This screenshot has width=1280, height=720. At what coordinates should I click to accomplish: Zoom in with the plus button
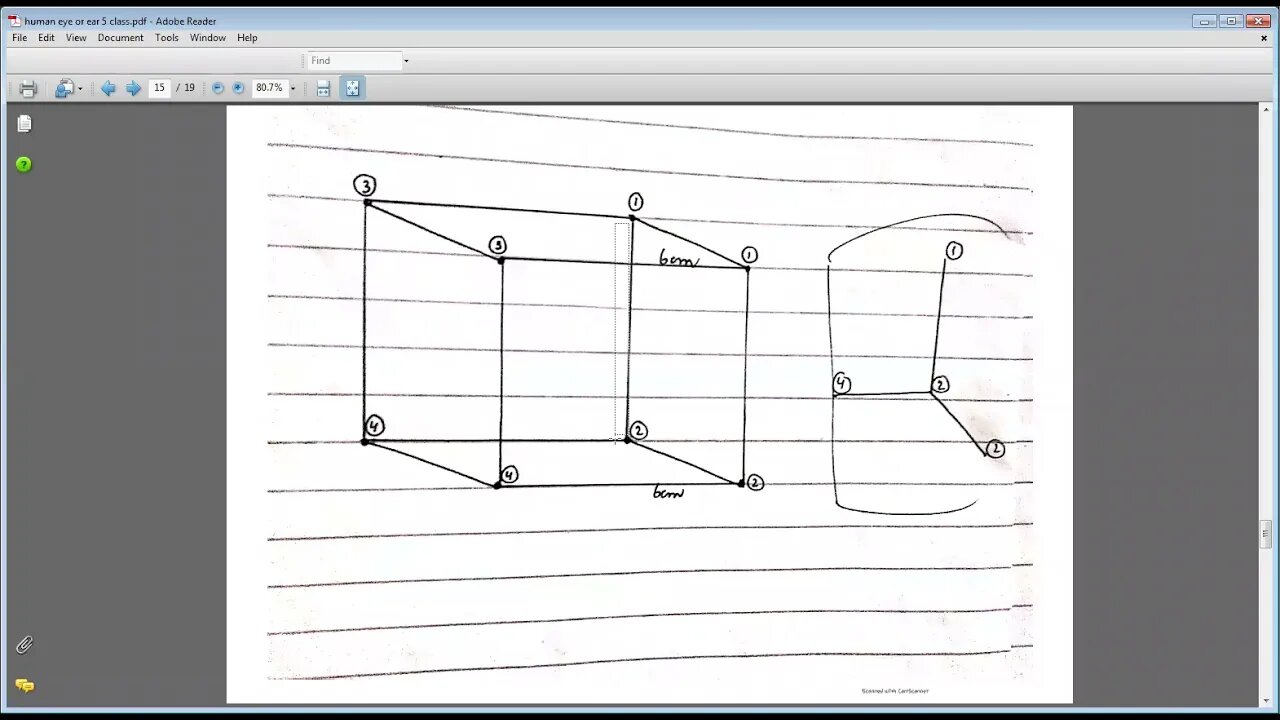coord(238,88)
